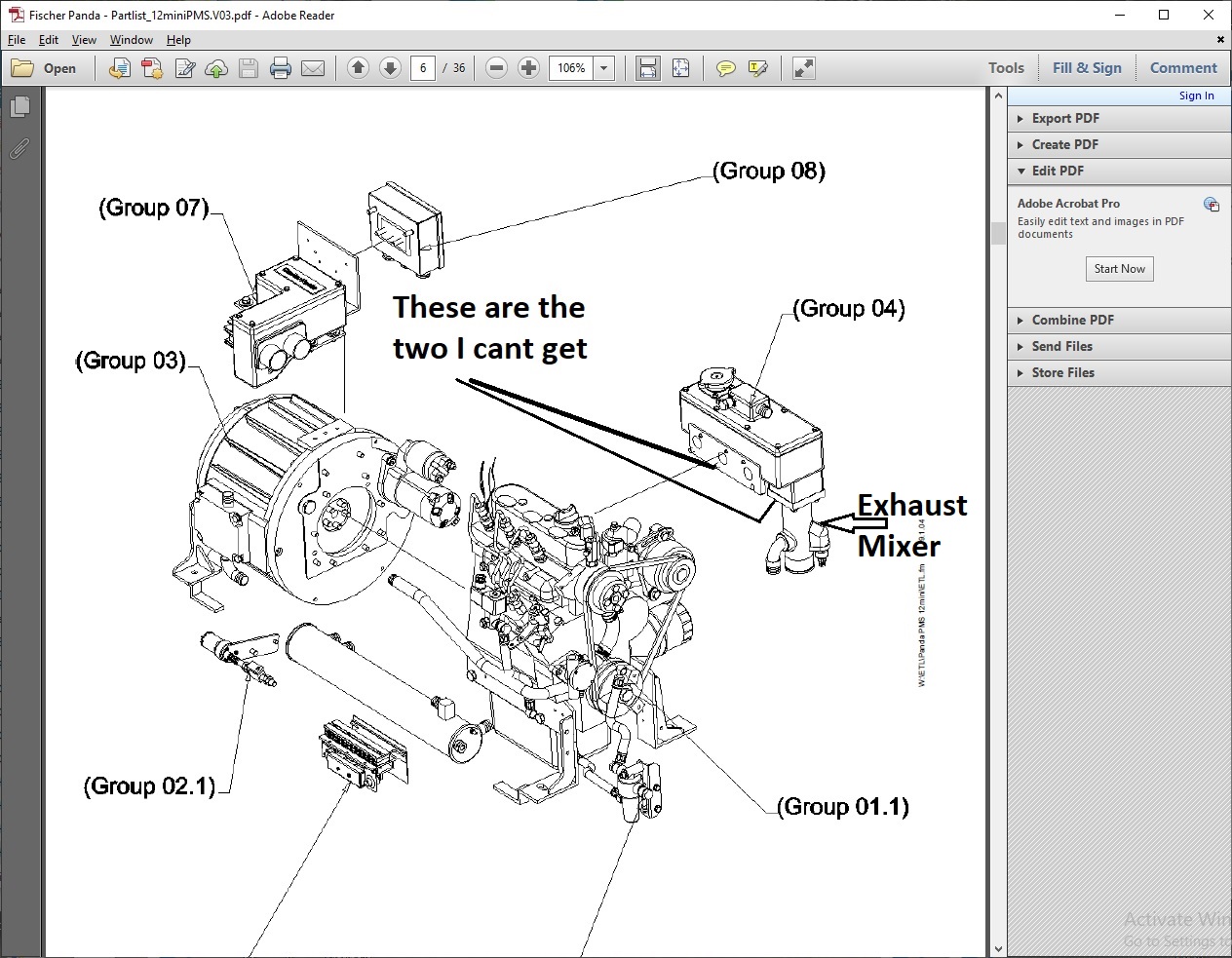Click the page number field showing 6
This screenshot has height=958, width=1232.
point(422,68)
